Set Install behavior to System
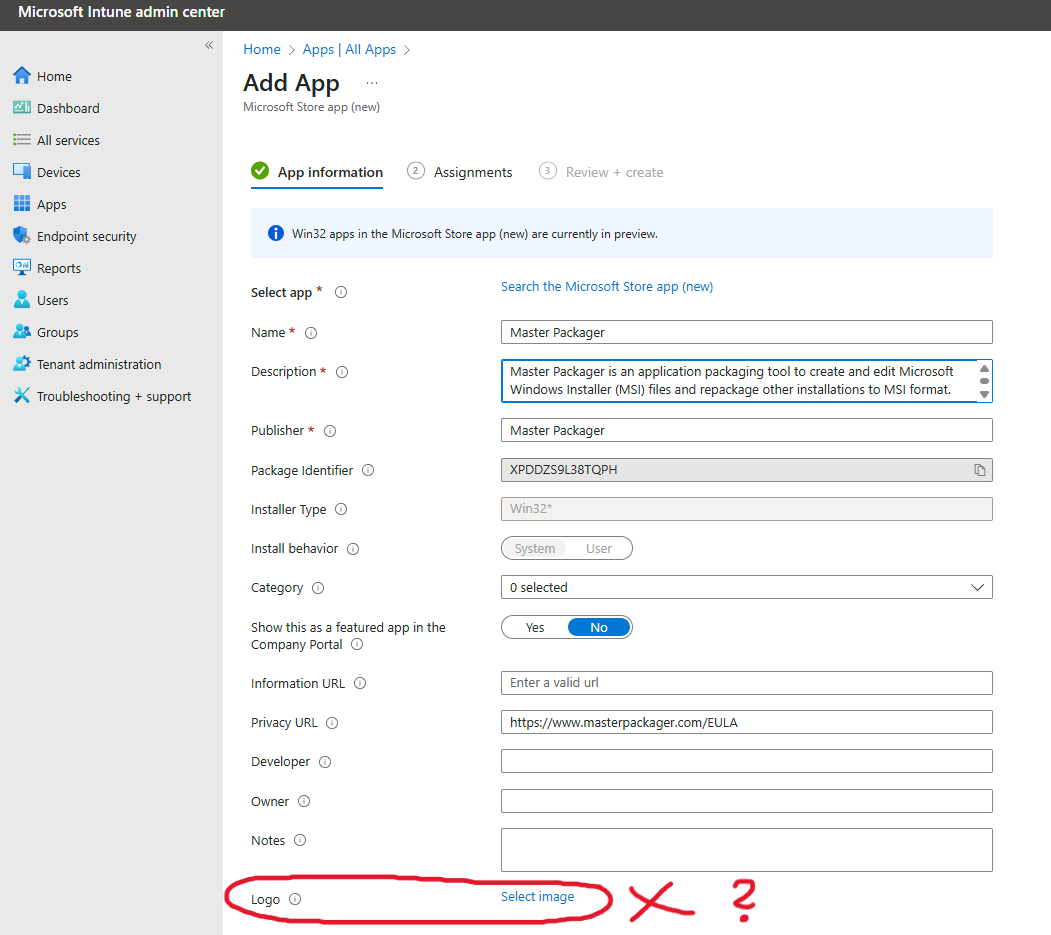1051x935 pixels. point(535,548)
